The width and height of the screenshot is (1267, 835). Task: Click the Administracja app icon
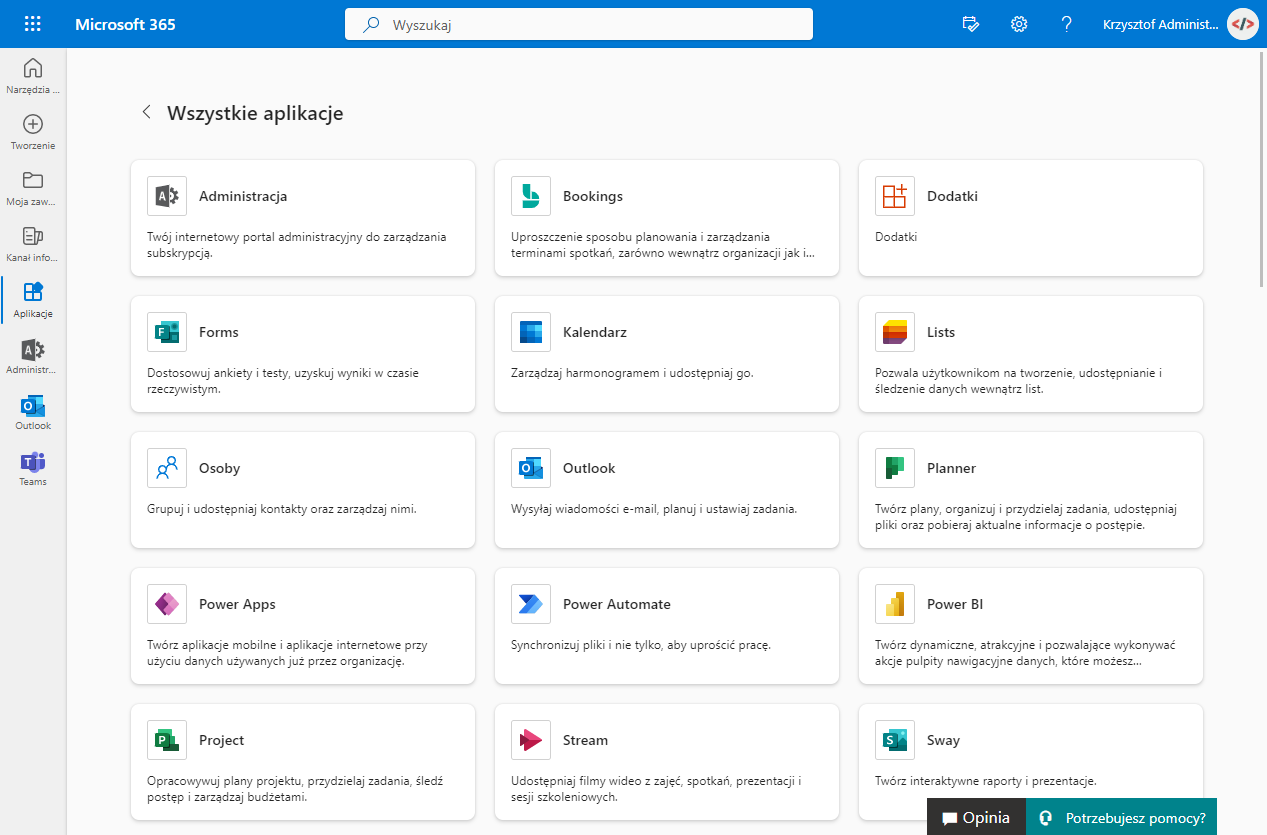167,196
